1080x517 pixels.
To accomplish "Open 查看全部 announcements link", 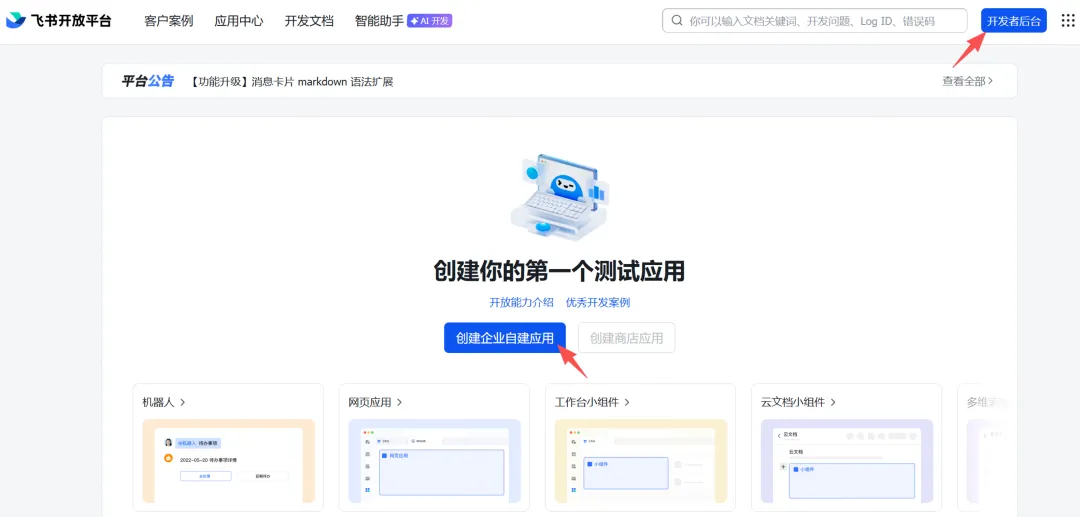I will [x=968, y=81].
